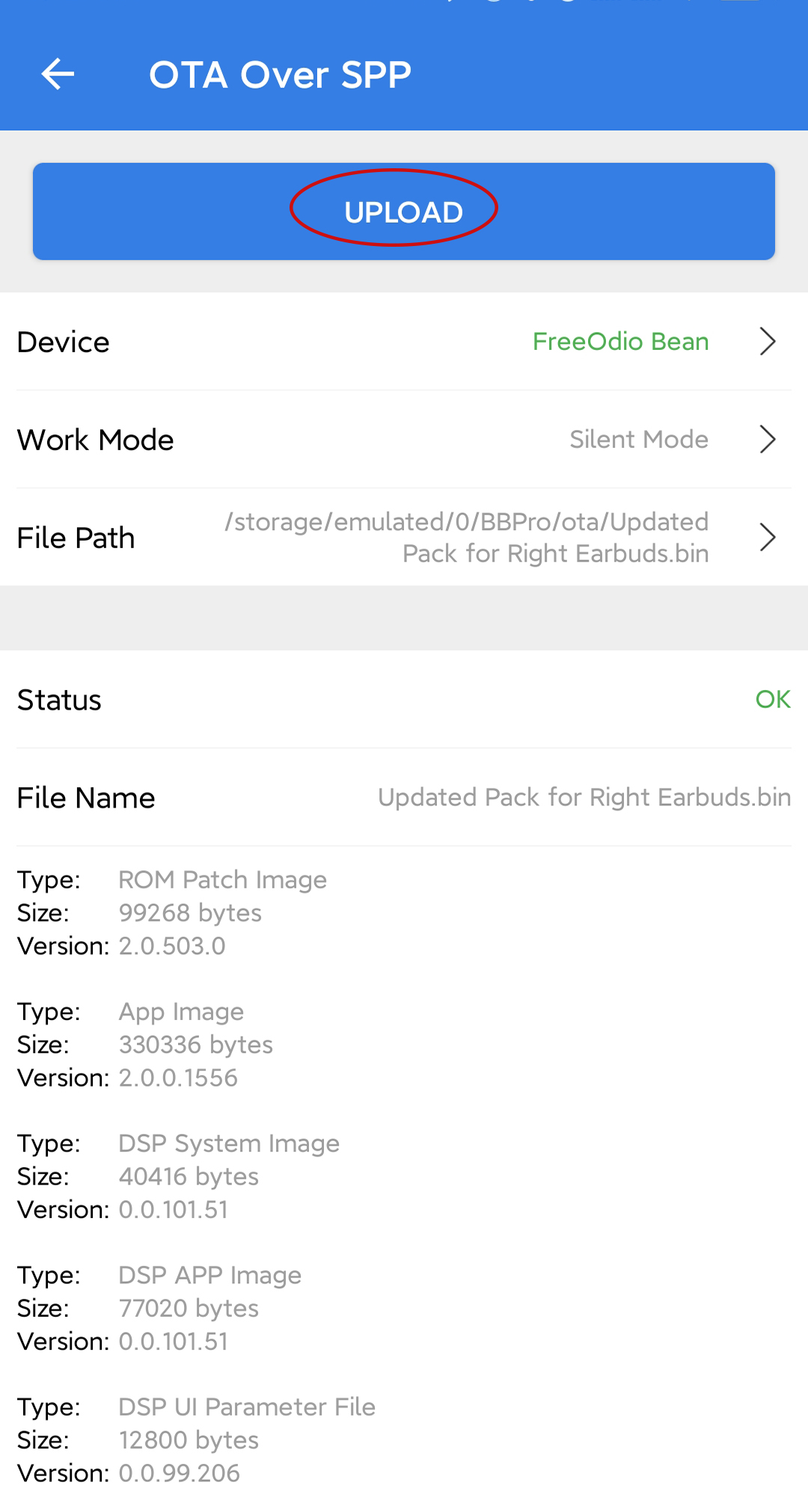
Task: Expand the Work Mode chevron
Action: [x=768, y=440]
